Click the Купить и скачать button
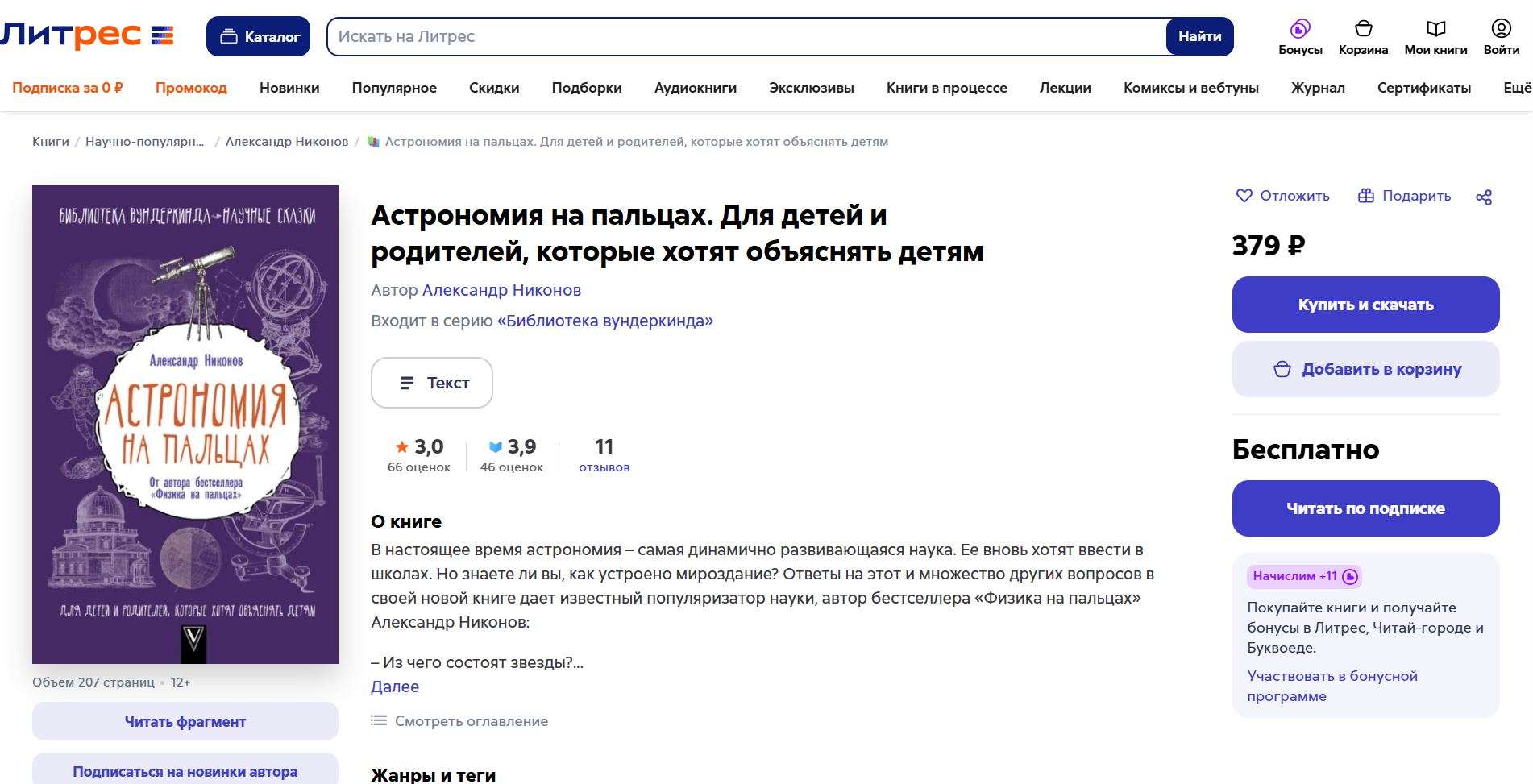 1365,305
